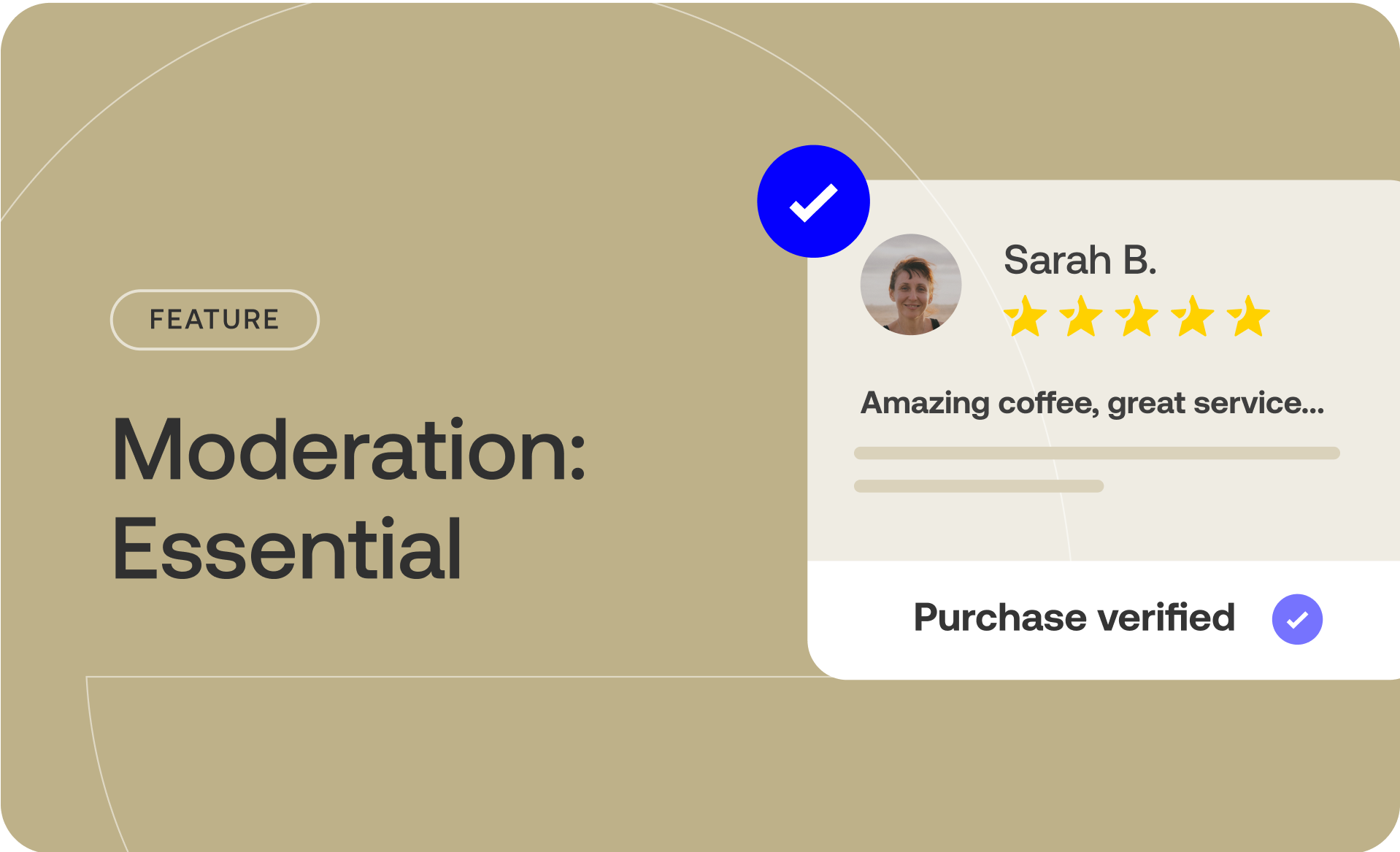The image size is (1400, 852).
Task: Click the third star of the rating
Action: pyautogui.click(x=1137, y=318)
